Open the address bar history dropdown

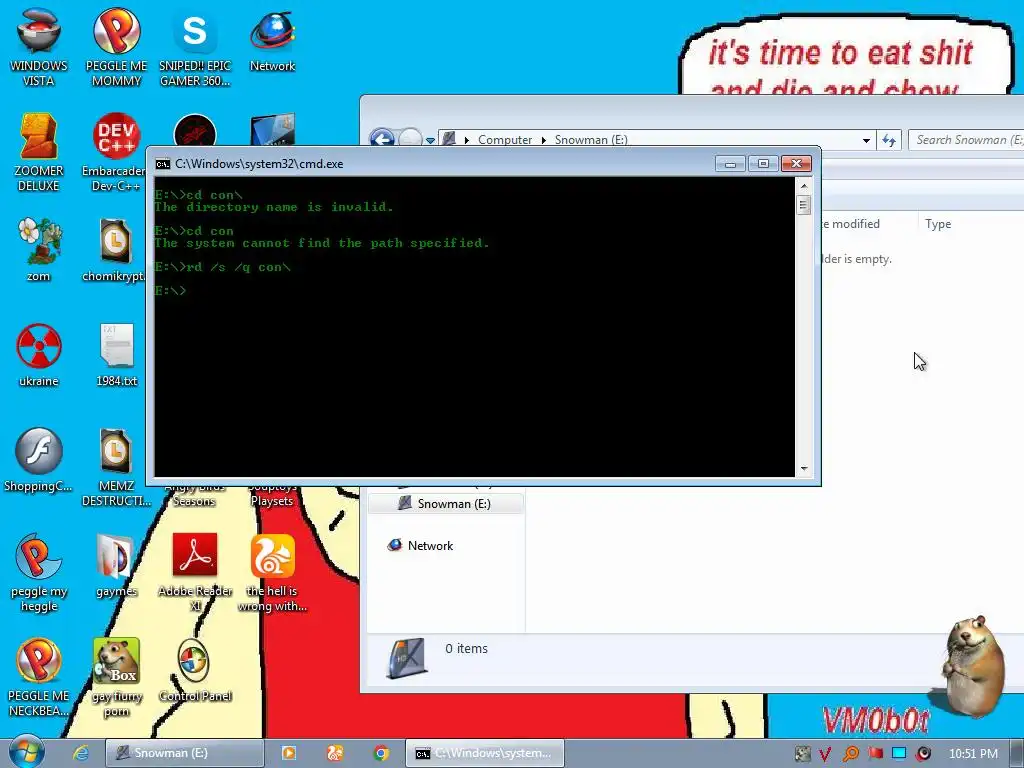point(866,140)
